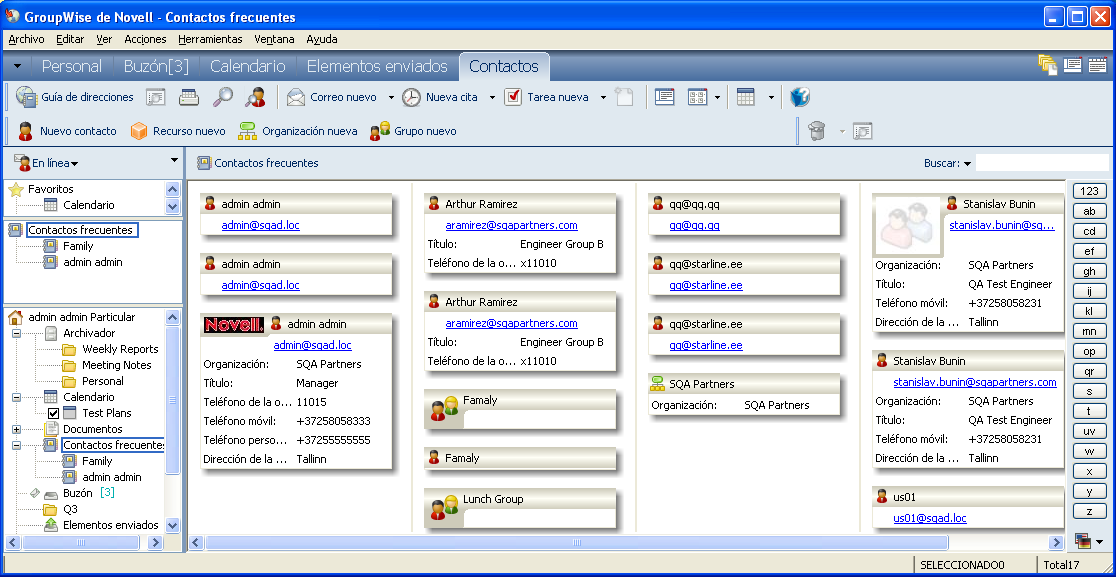Click the trash can delete icon
The height and width of the screenshot is (577, 1116).
click(x=817, y=131)
